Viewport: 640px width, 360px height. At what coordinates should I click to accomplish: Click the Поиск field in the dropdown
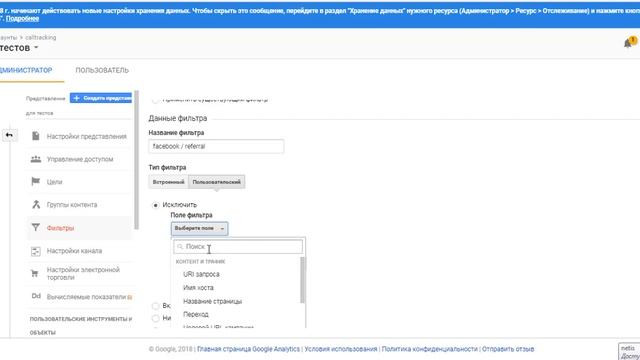tap(238, 247)
